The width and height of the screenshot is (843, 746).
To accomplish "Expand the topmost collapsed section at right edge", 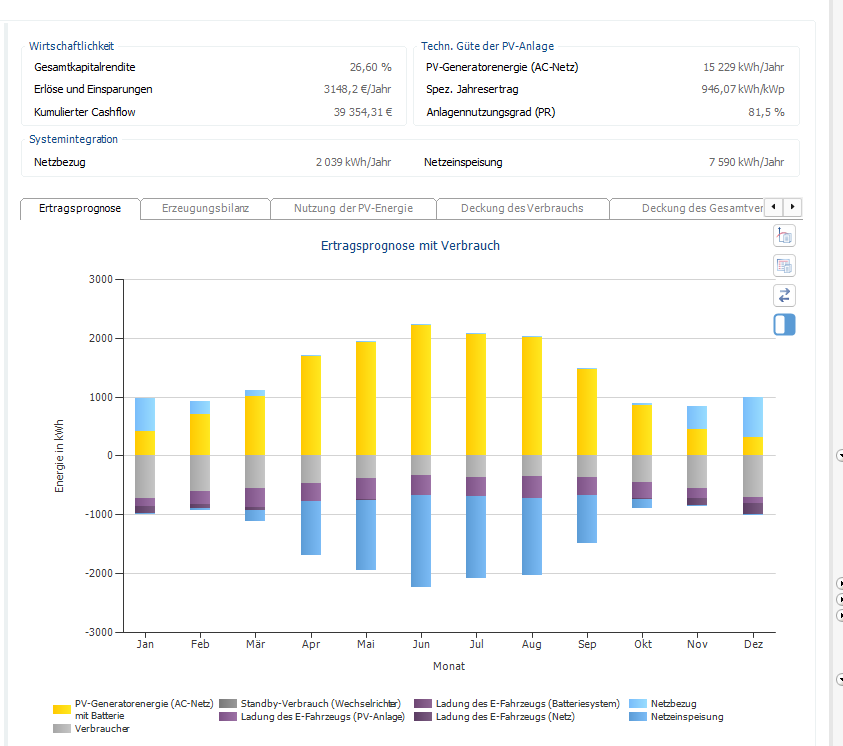I will pyautogui.click(x=839, y=583).
